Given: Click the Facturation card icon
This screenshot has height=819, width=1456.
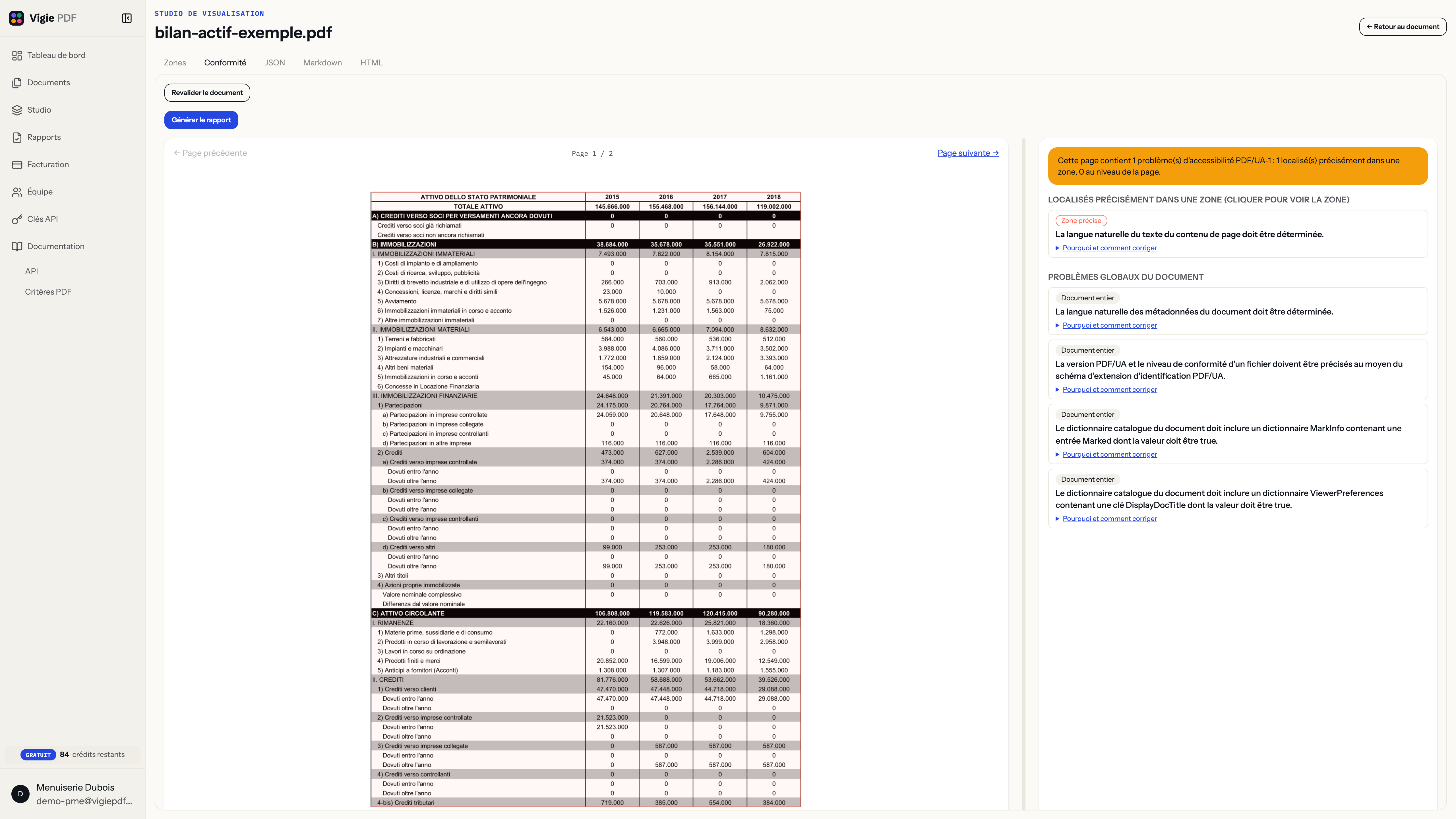Looking at the screenshot, I should click(x=17, y=164).
